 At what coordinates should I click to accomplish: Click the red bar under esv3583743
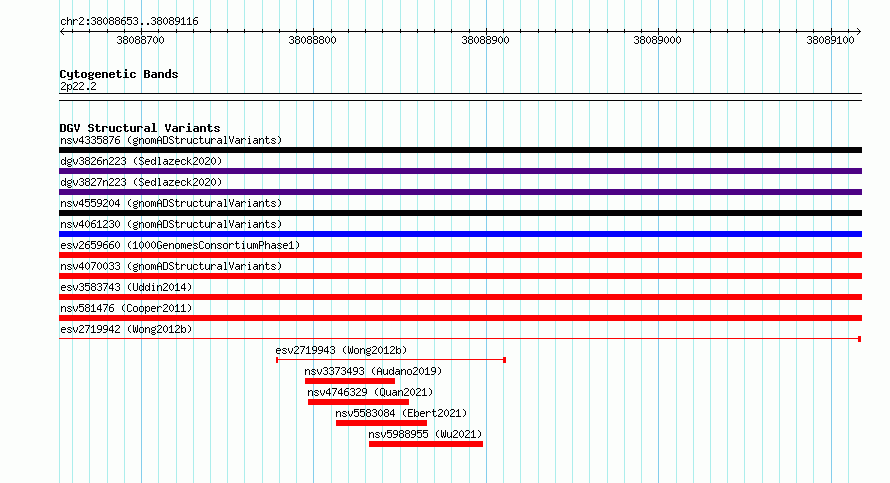click(x=460, y=297)
